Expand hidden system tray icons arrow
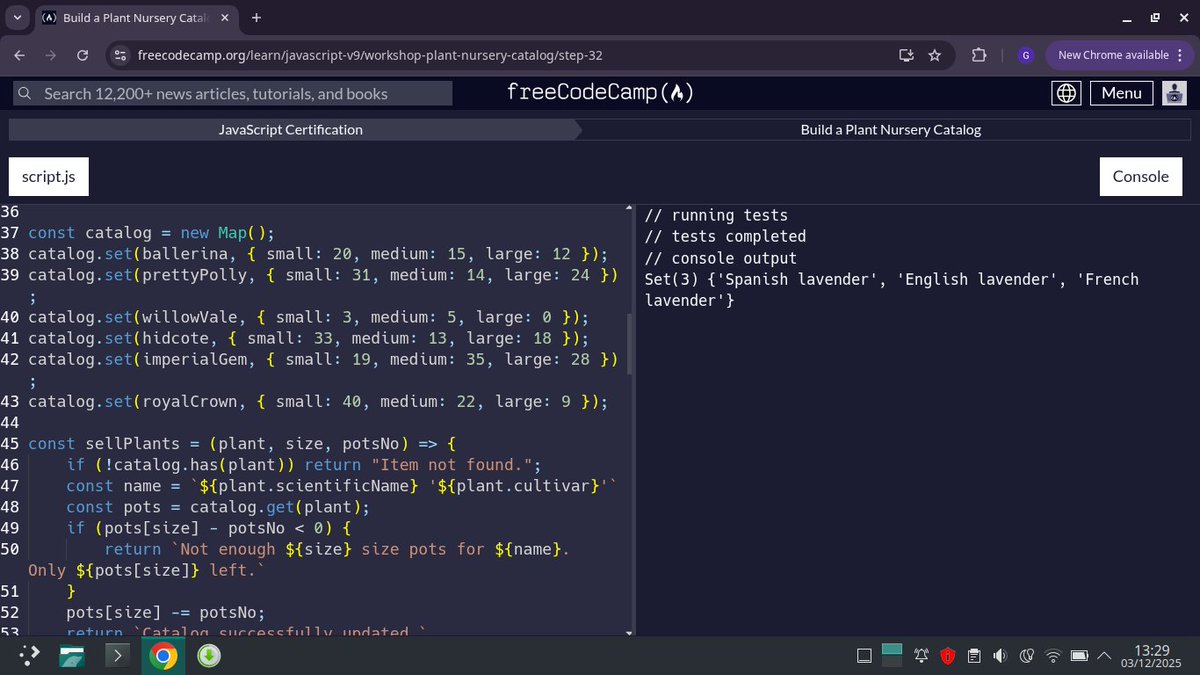 [1104, 656]
